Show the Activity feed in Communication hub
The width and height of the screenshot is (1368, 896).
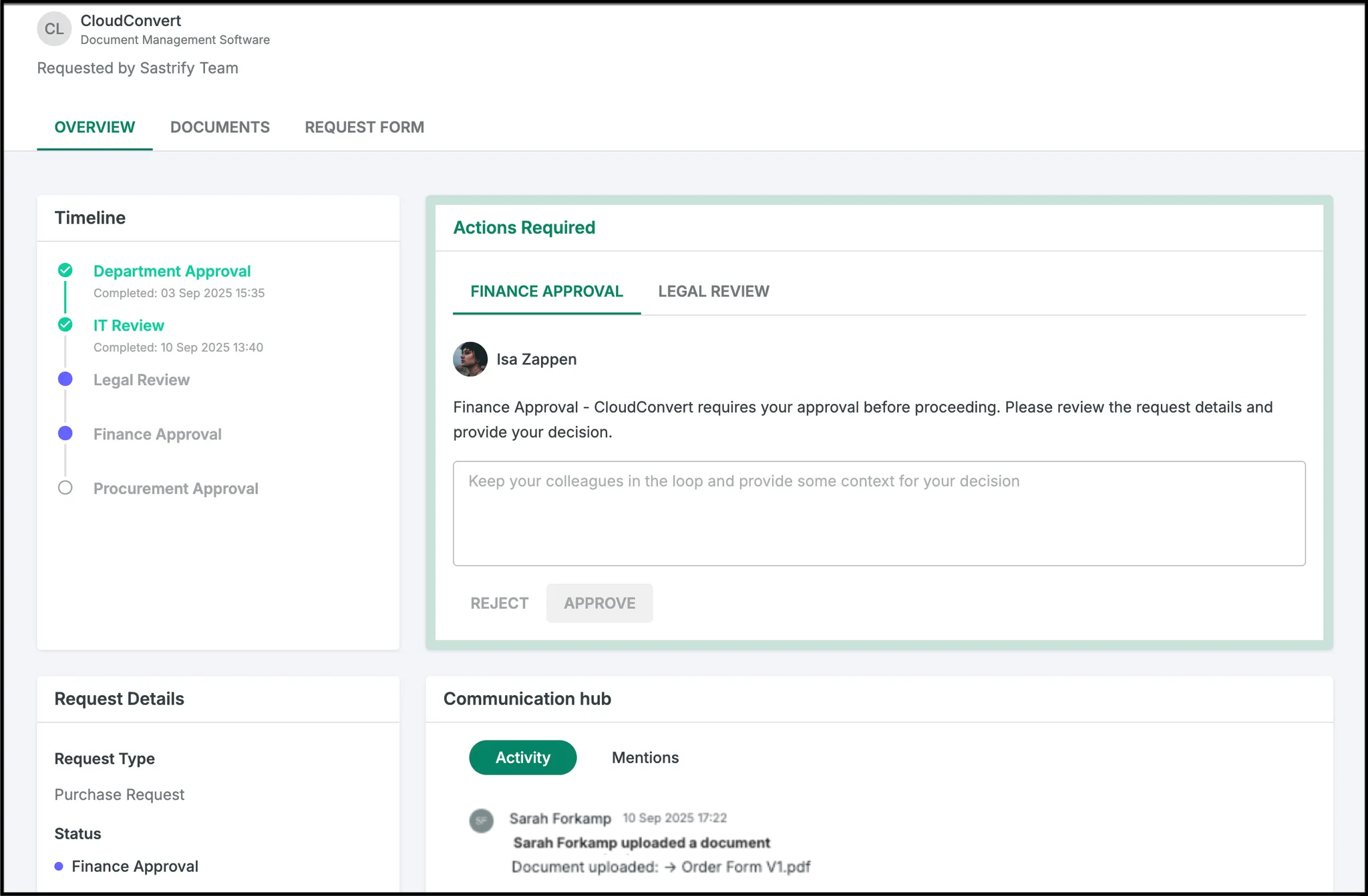tap(523, 757)
